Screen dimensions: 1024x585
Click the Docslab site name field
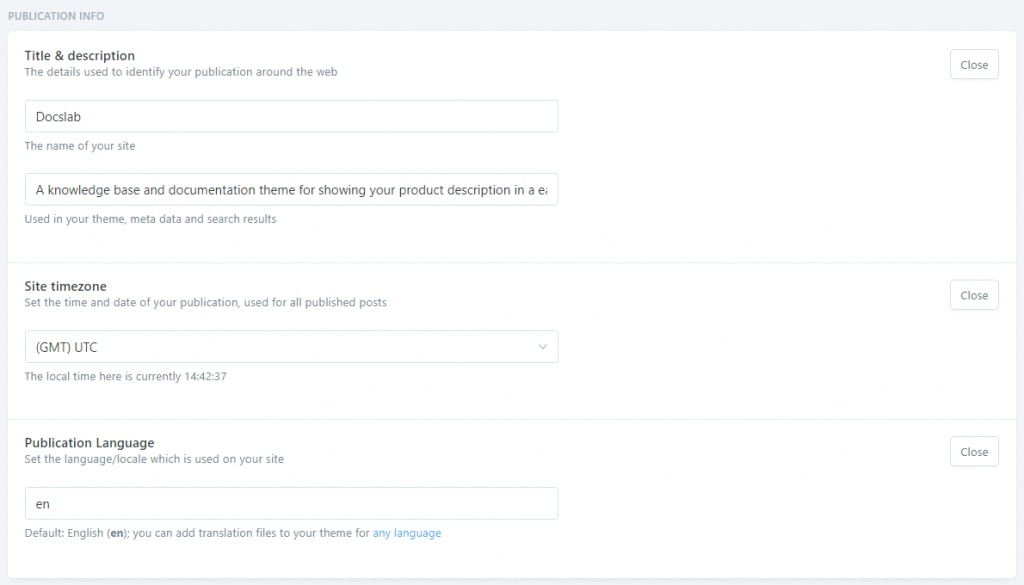291,116
